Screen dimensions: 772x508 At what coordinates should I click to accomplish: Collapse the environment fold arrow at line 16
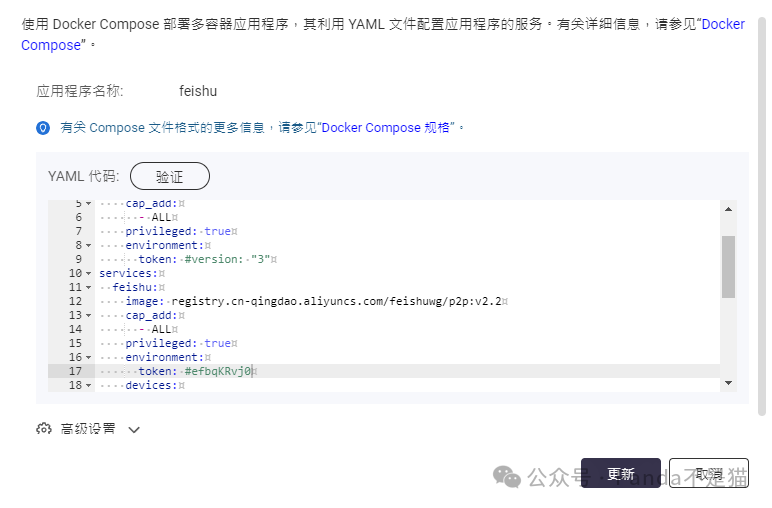point(89,357)
